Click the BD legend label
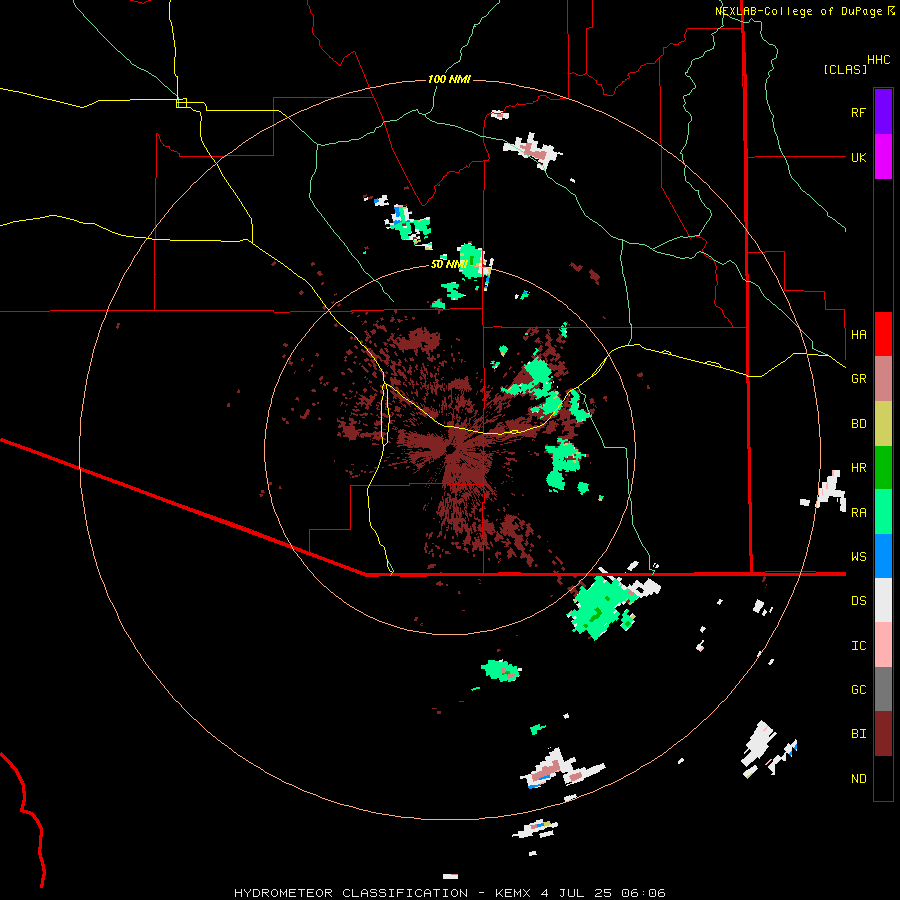Screen dimensions: 900x900 [x=858, y=424]
